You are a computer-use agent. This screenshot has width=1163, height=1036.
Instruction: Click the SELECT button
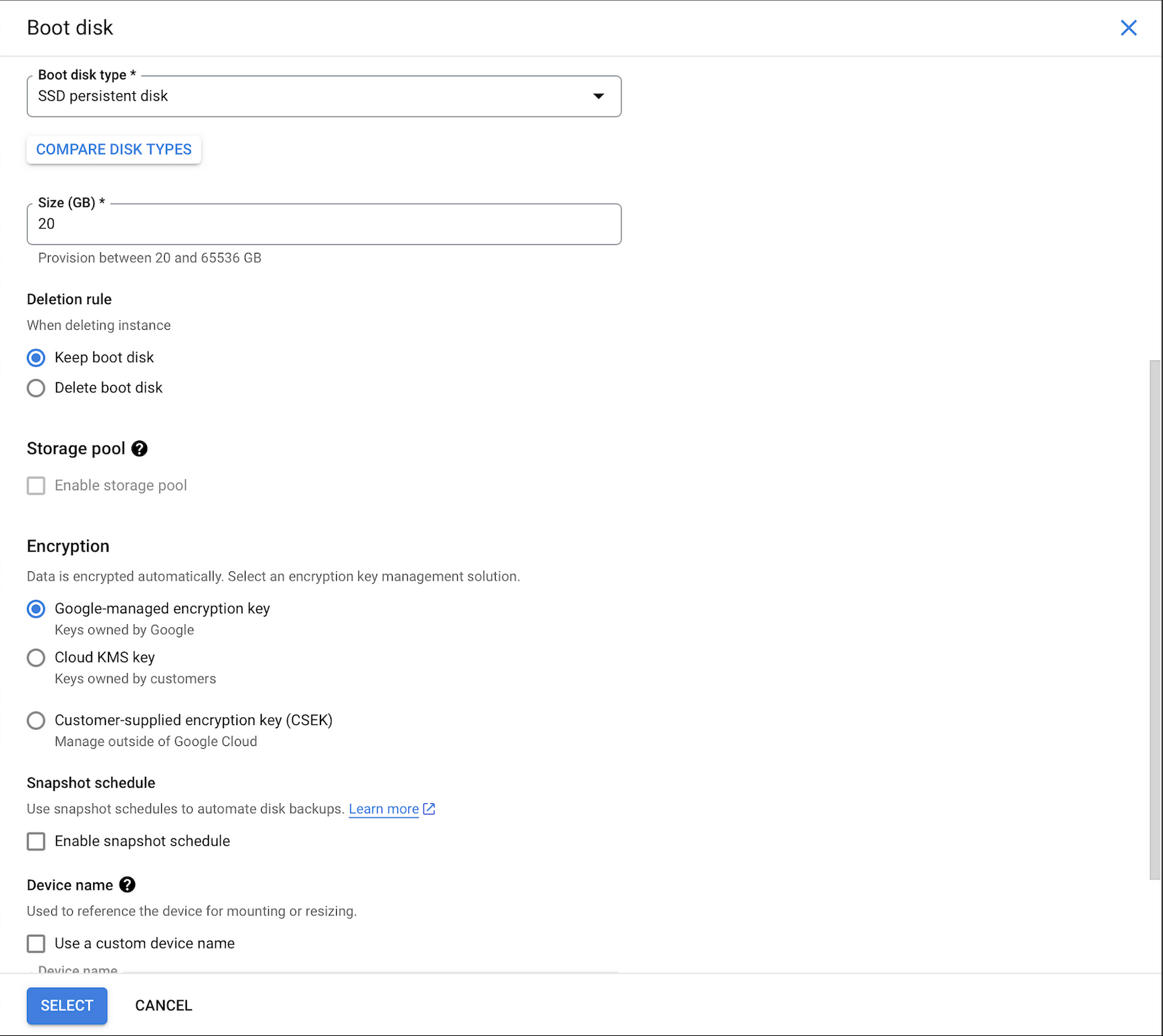[x=67, y=1006]
